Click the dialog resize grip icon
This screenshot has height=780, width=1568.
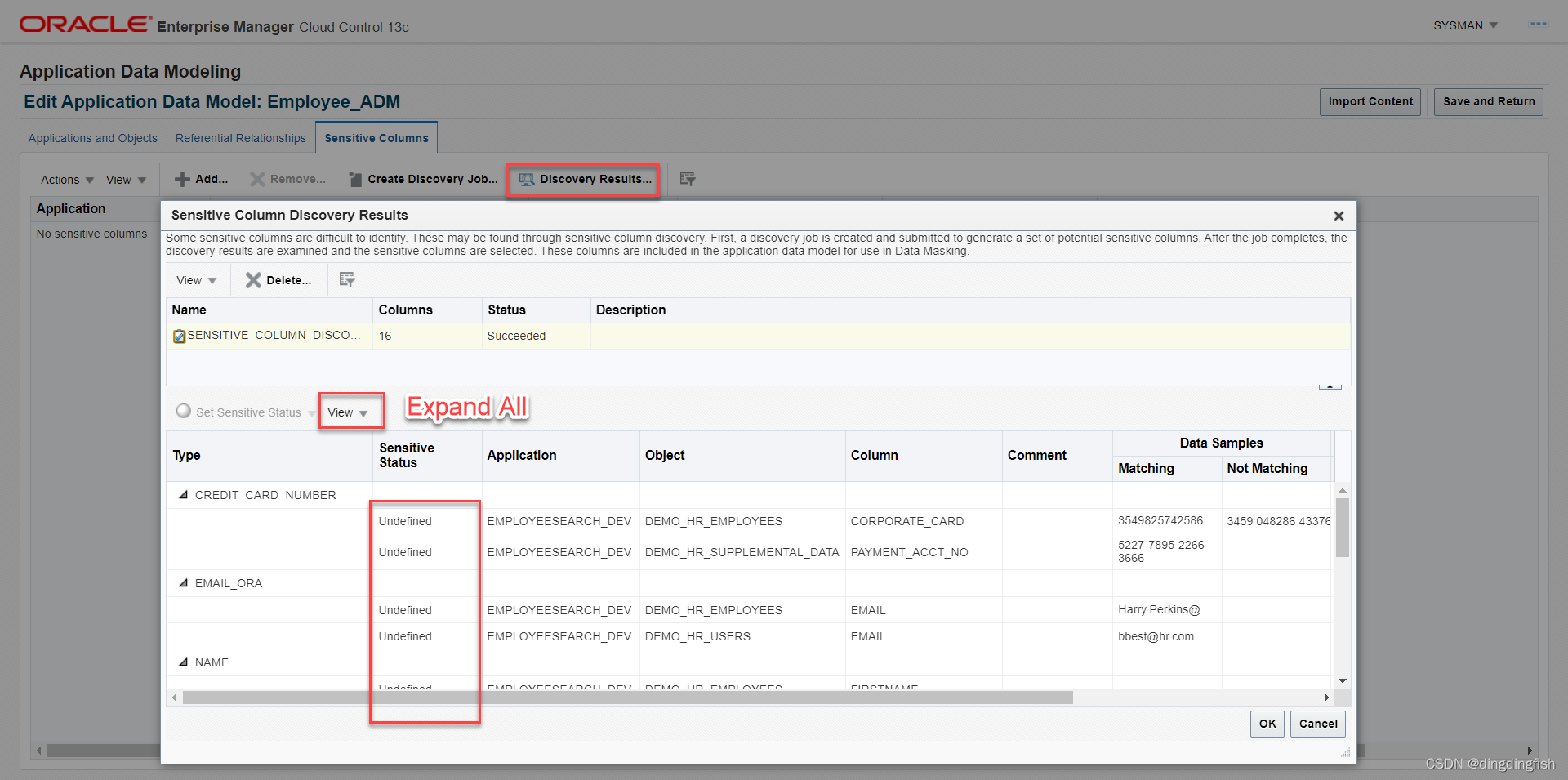[1345, 753]
